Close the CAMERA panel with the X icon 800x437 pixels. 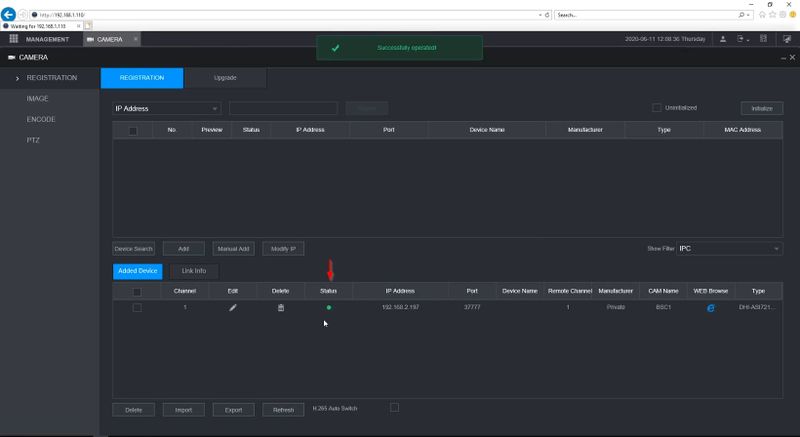click(792, 58)
